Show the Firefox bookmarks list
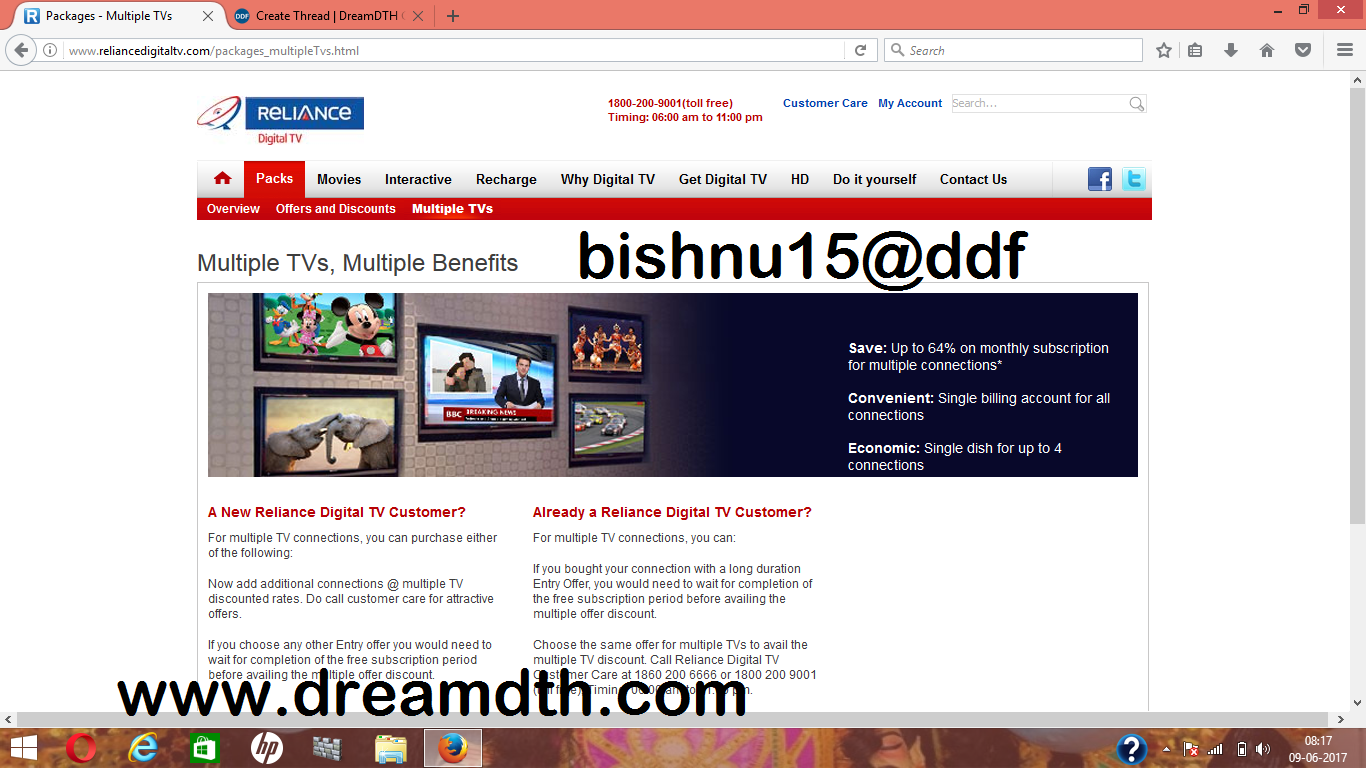Screen dimensions: 1366x768 click(1195, 50)
